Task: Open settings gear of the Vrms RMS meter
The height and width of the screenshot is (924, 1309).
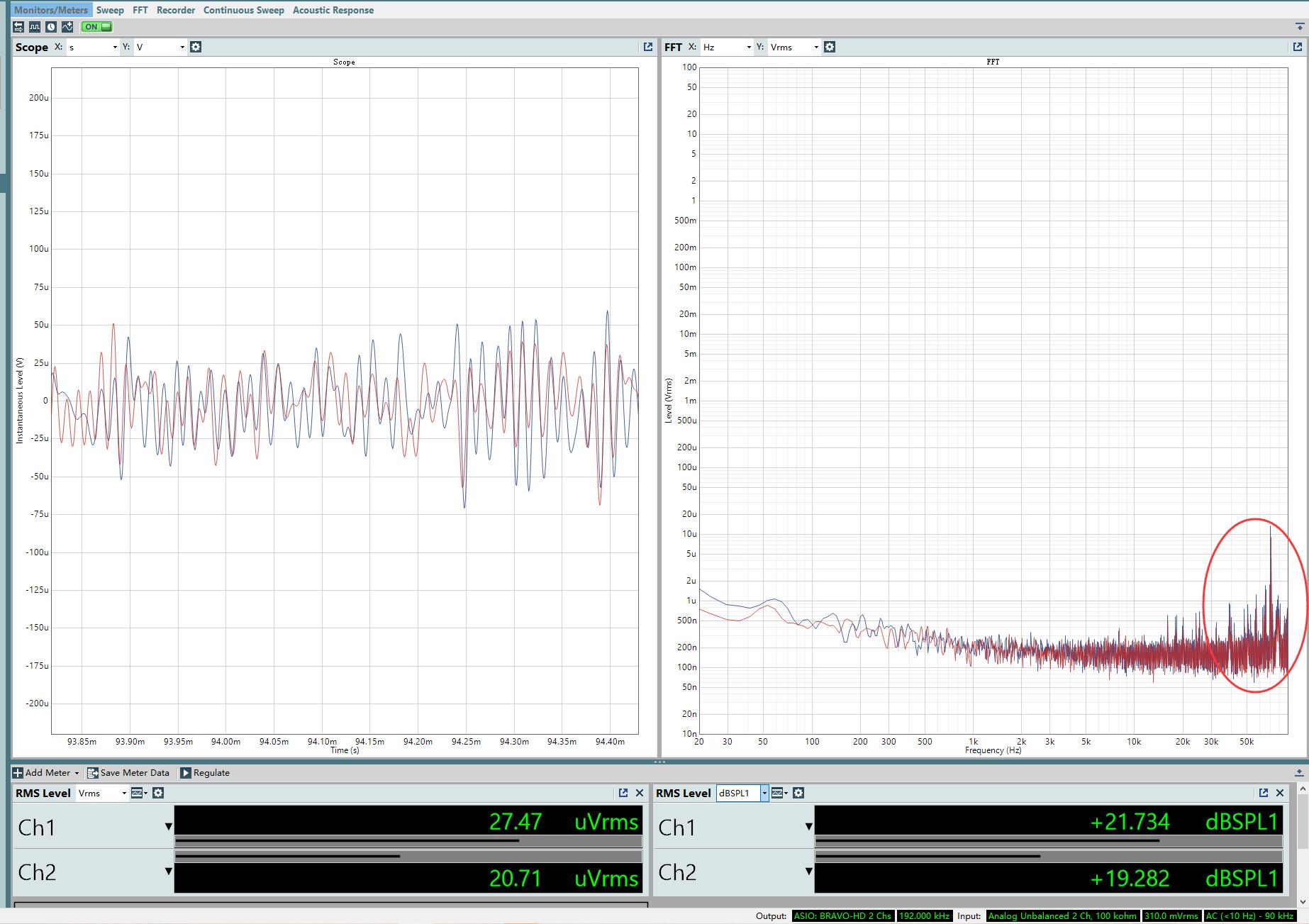Action: point(158,793)
